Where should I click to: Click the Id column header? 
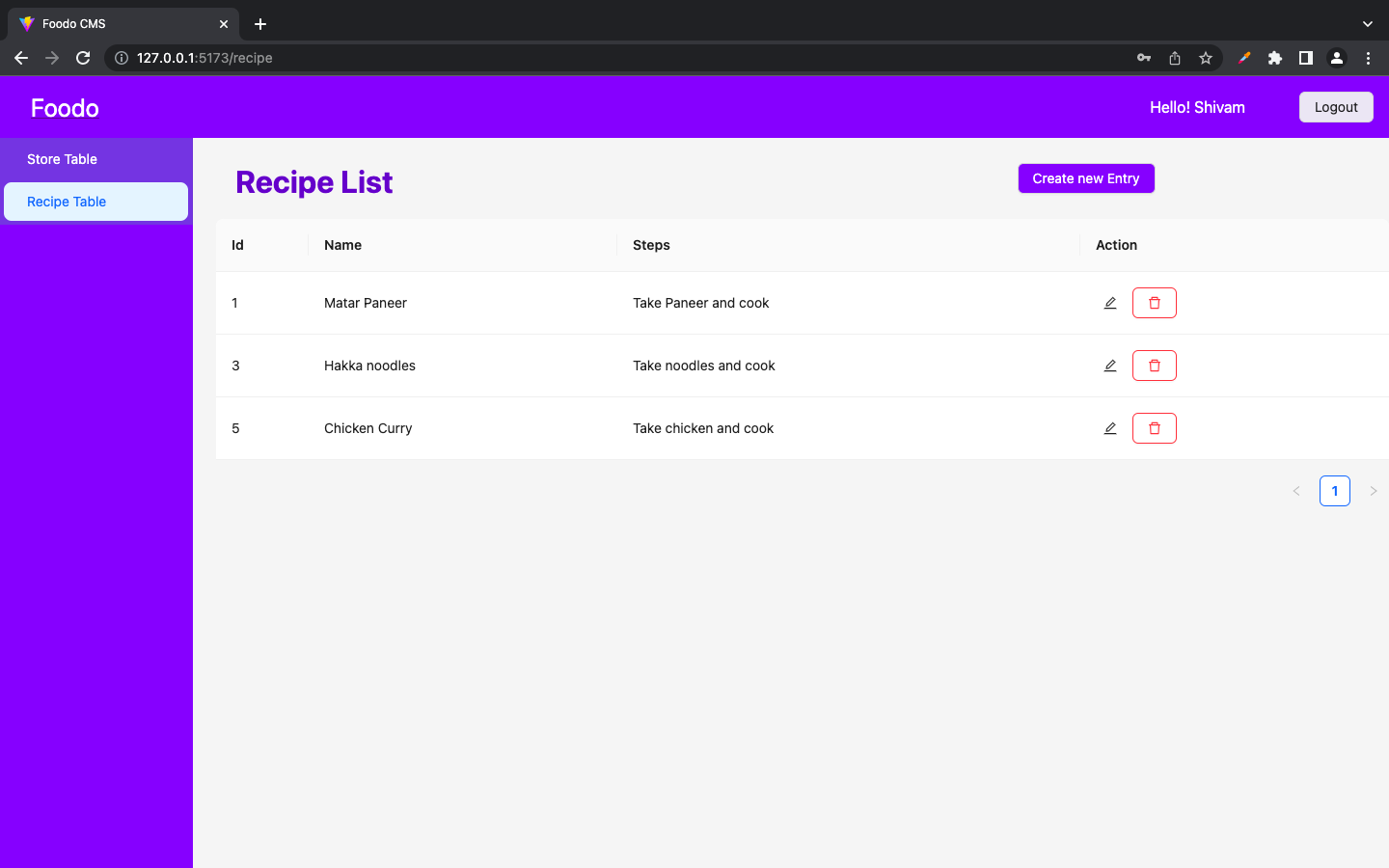(x=262, y=245)
